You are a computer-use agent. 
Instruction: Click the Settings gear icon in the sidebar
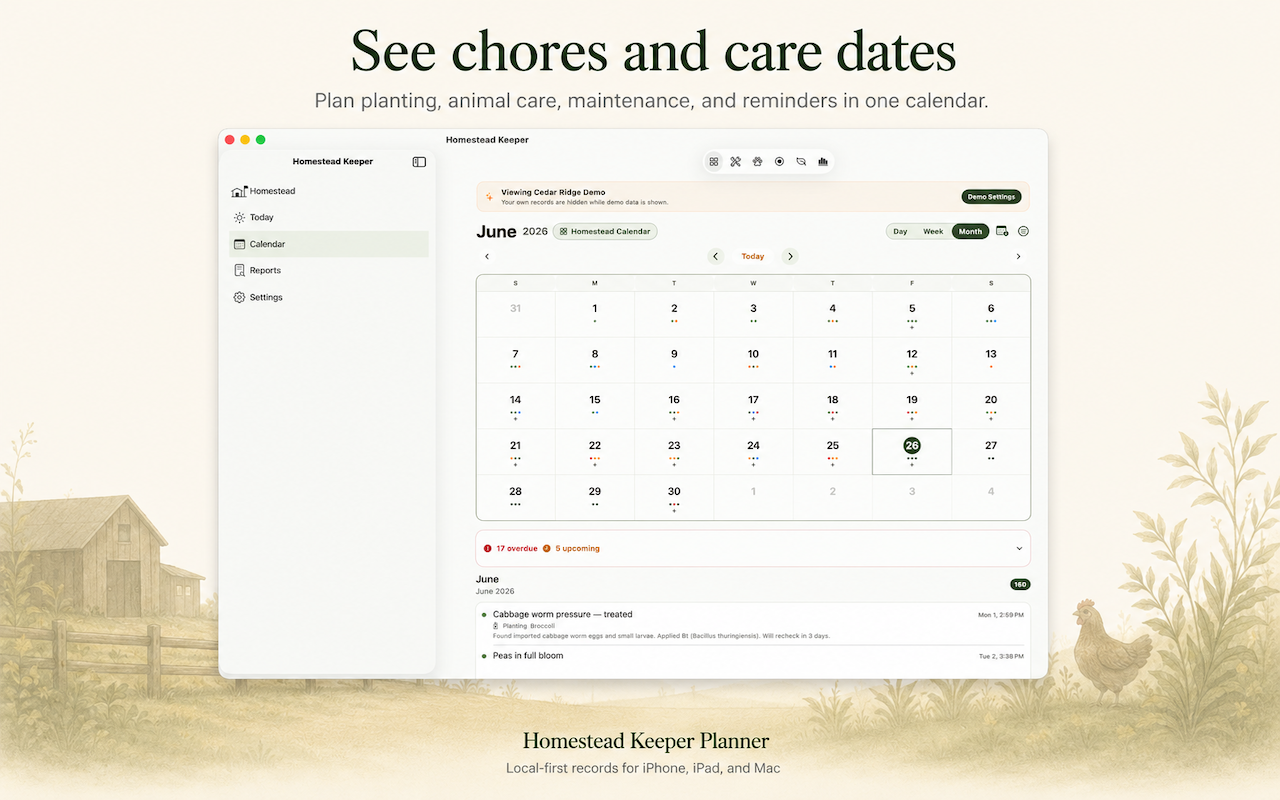pyautogui.click(x=239, y=297)
